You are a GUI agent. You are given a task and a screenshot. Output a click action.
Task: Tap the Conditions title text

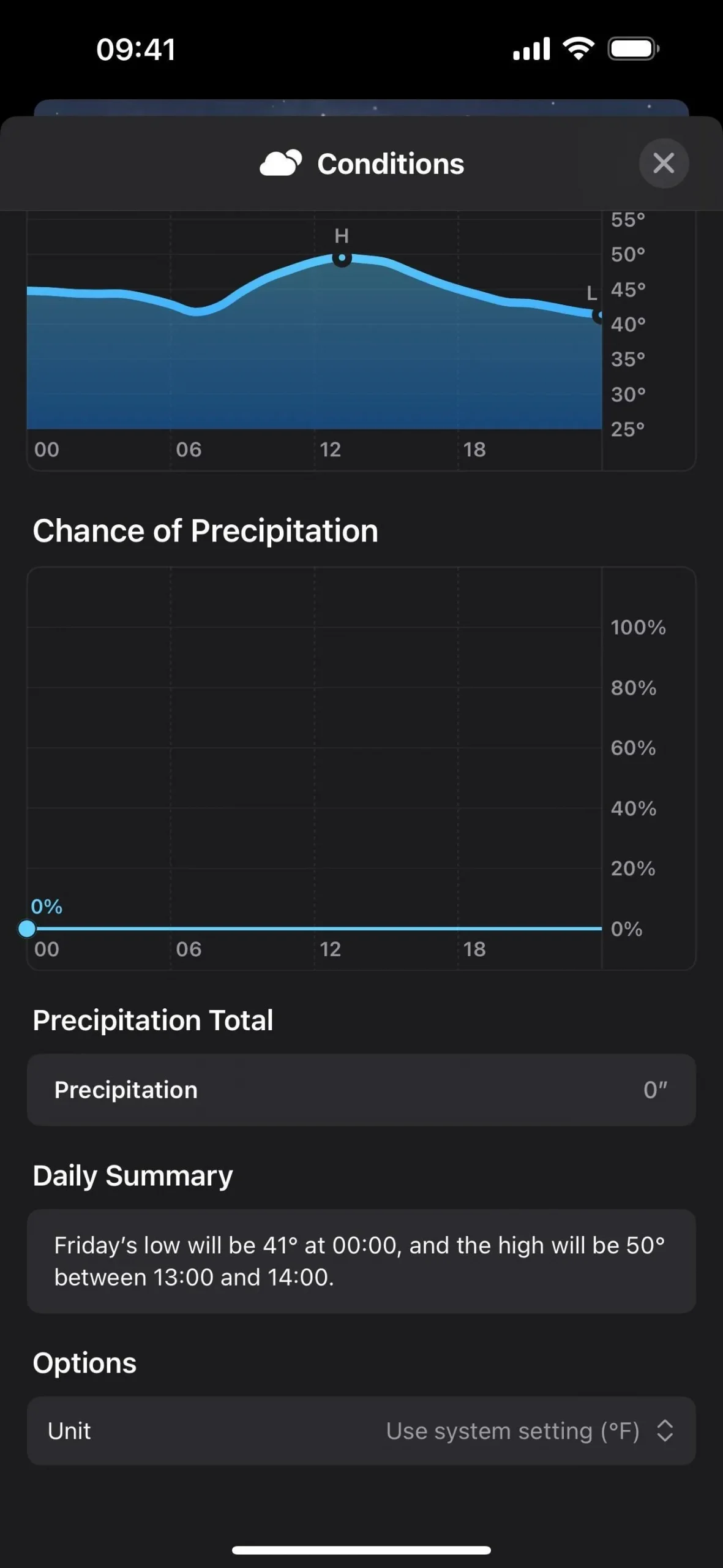(x=391, y=164)
